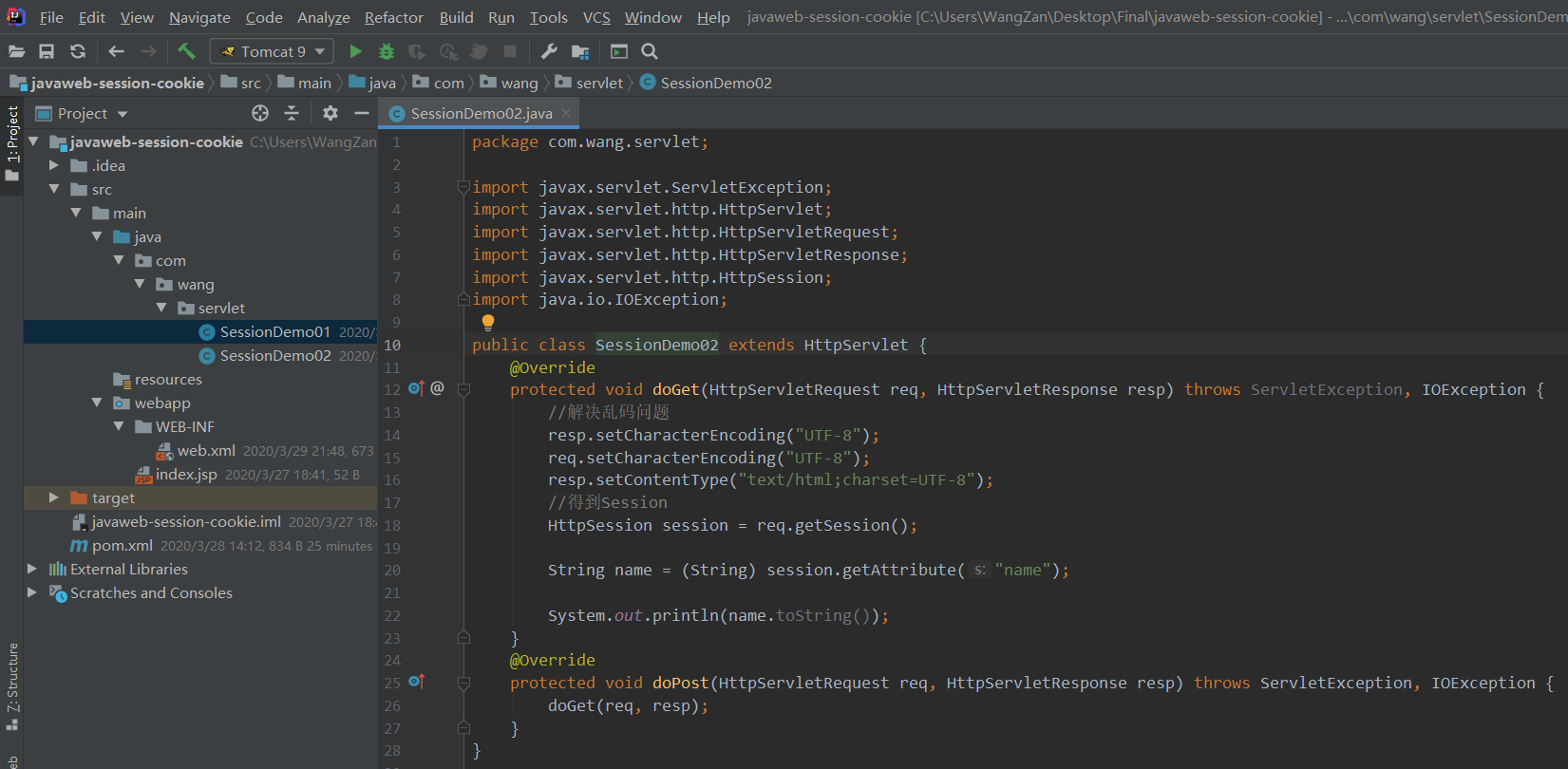1568x769 pixels.
Task: Locate current file with the crosshair icon
Action: pos(260,113)
